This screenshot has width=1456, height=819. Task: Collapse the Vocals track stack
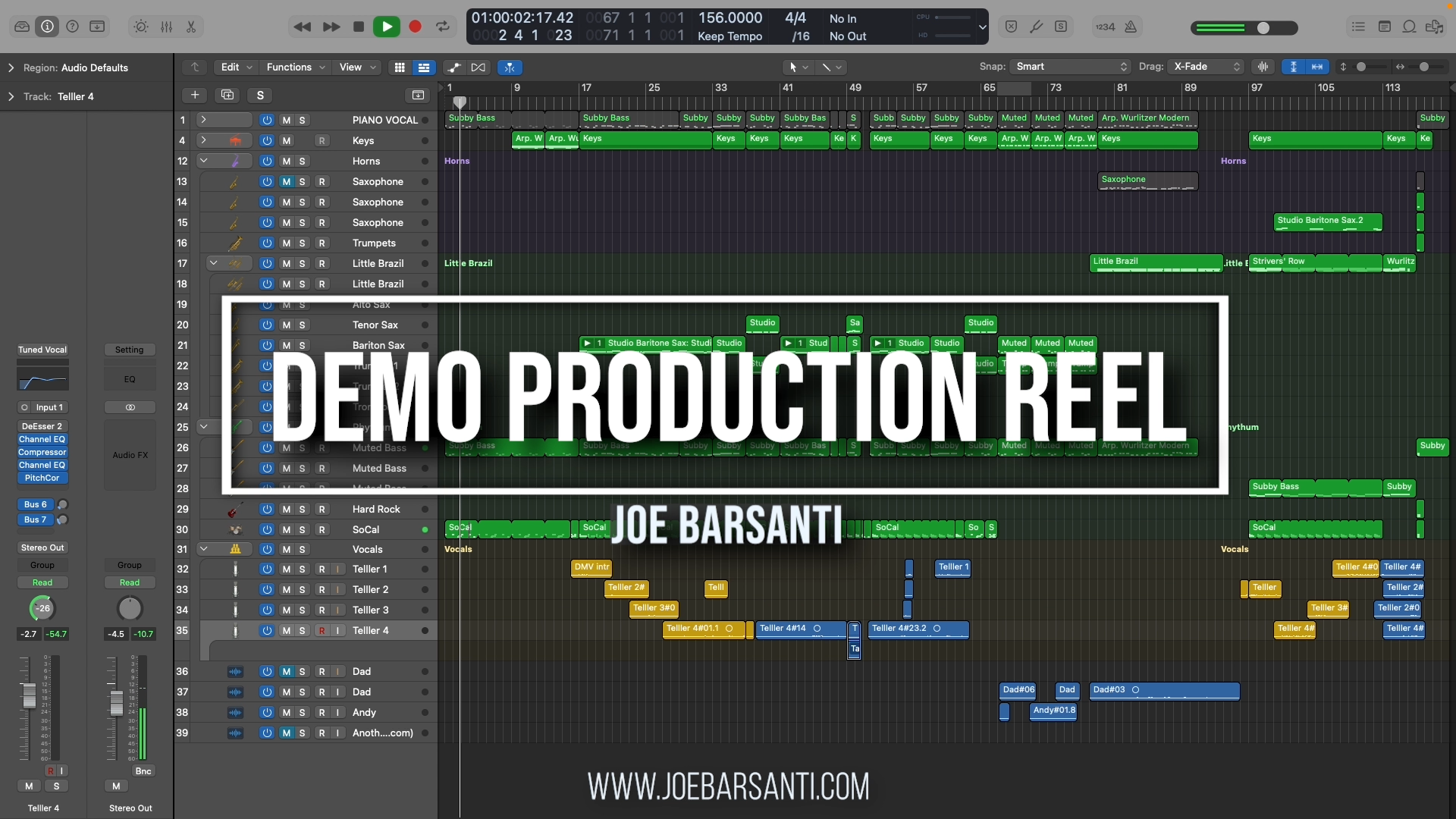203,549
